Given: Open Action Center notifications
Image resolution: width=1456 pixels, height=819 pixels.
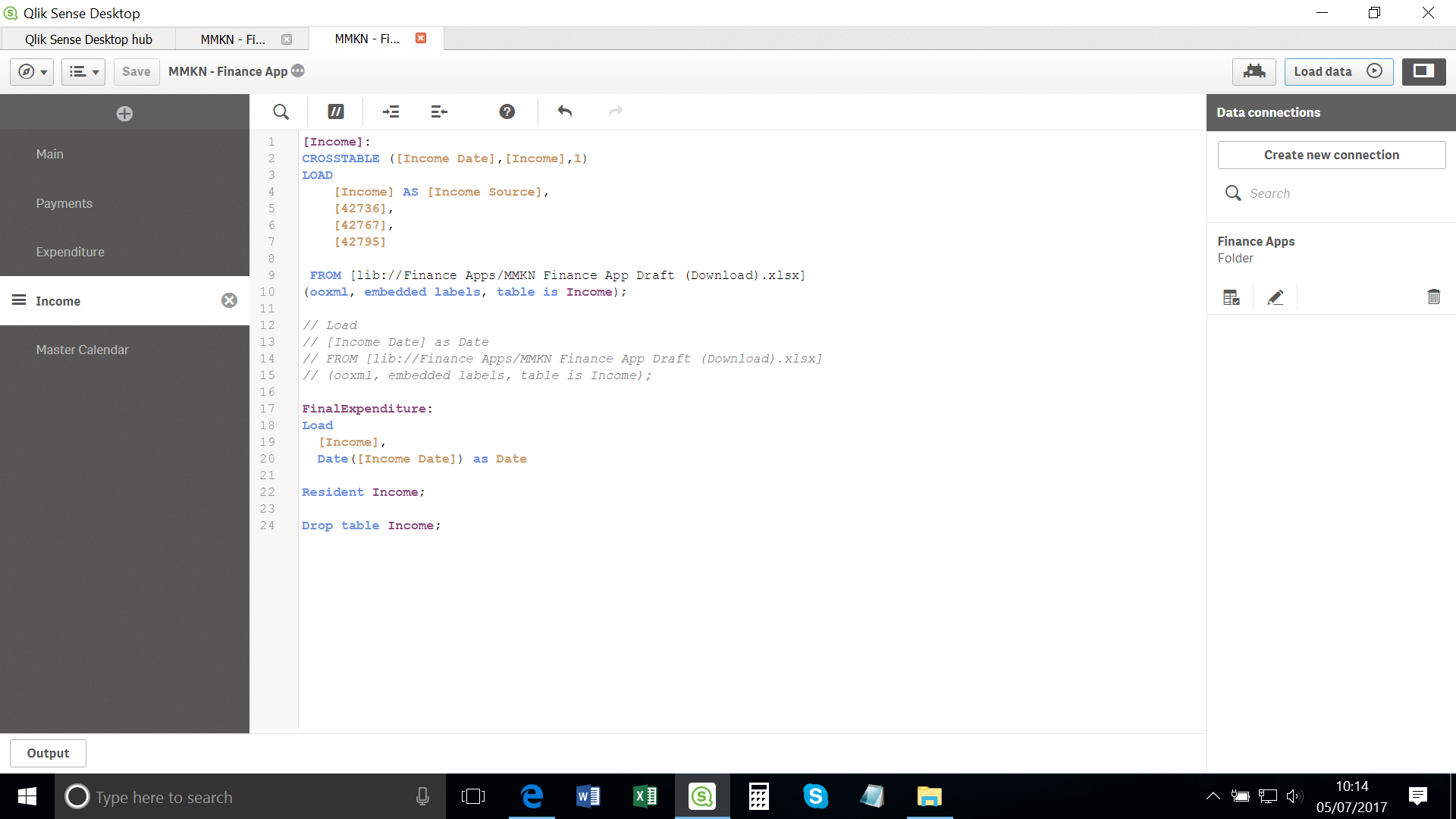Looking at the screenshot, I should coord(1417,796).
